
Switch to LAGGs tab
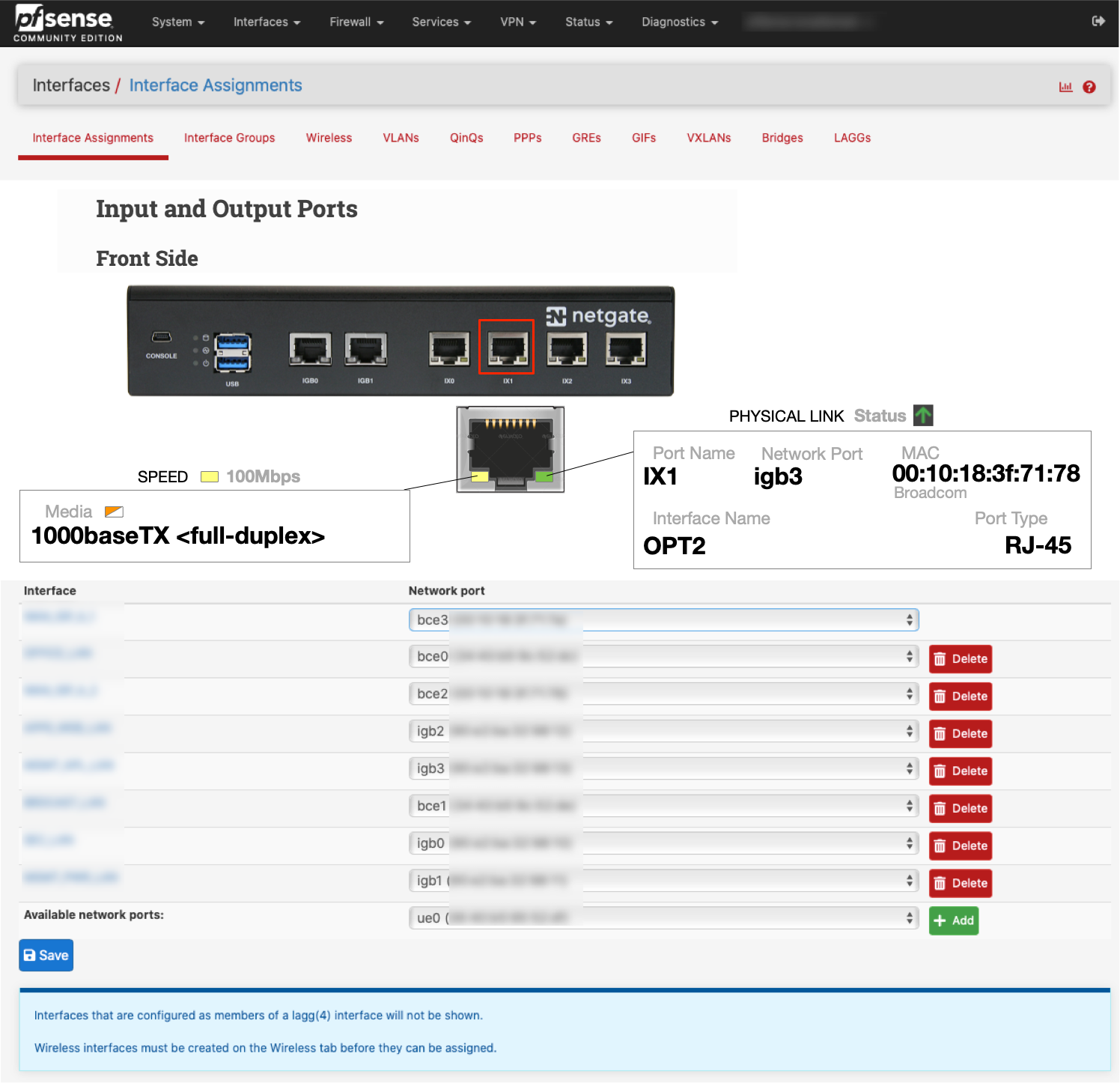(x=853, y=139)
